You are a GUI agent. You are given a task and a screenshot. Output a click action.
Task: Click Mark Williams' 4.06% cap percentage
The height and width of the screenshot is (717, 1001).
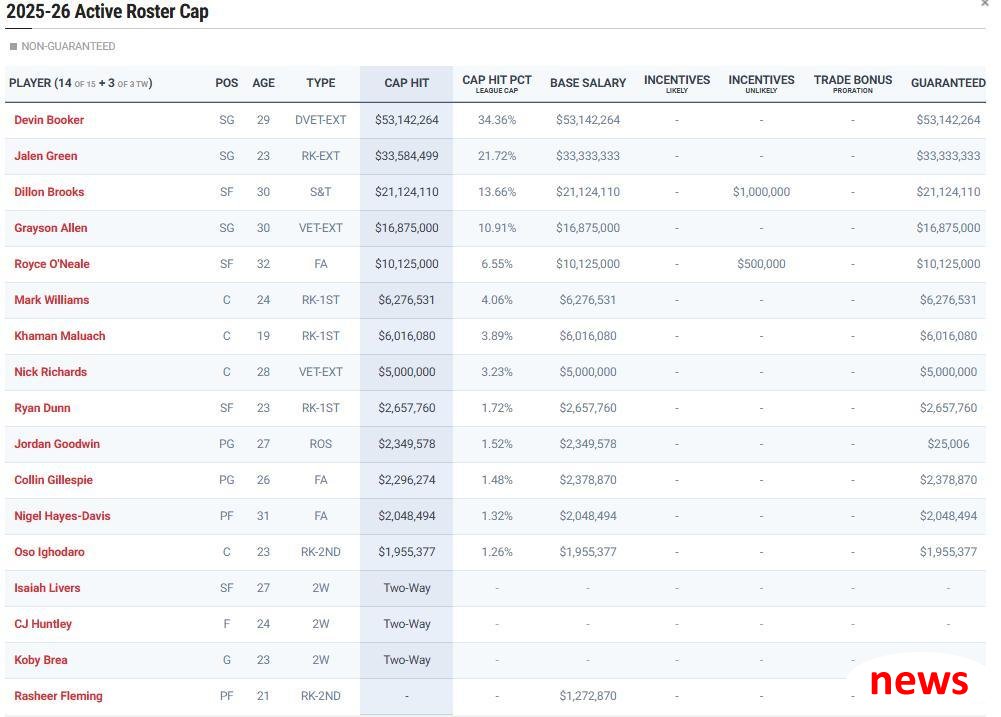[x=497, y=300]
